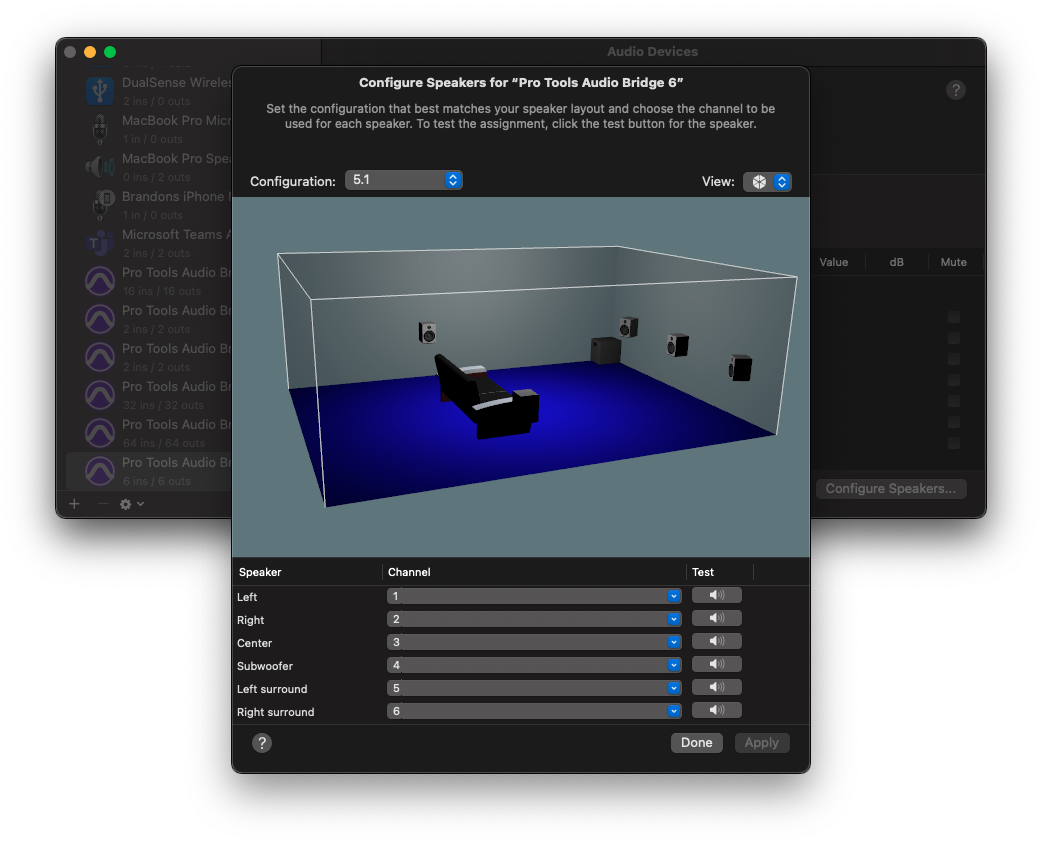Open channel dropdown for Right surround

point(534,711)
